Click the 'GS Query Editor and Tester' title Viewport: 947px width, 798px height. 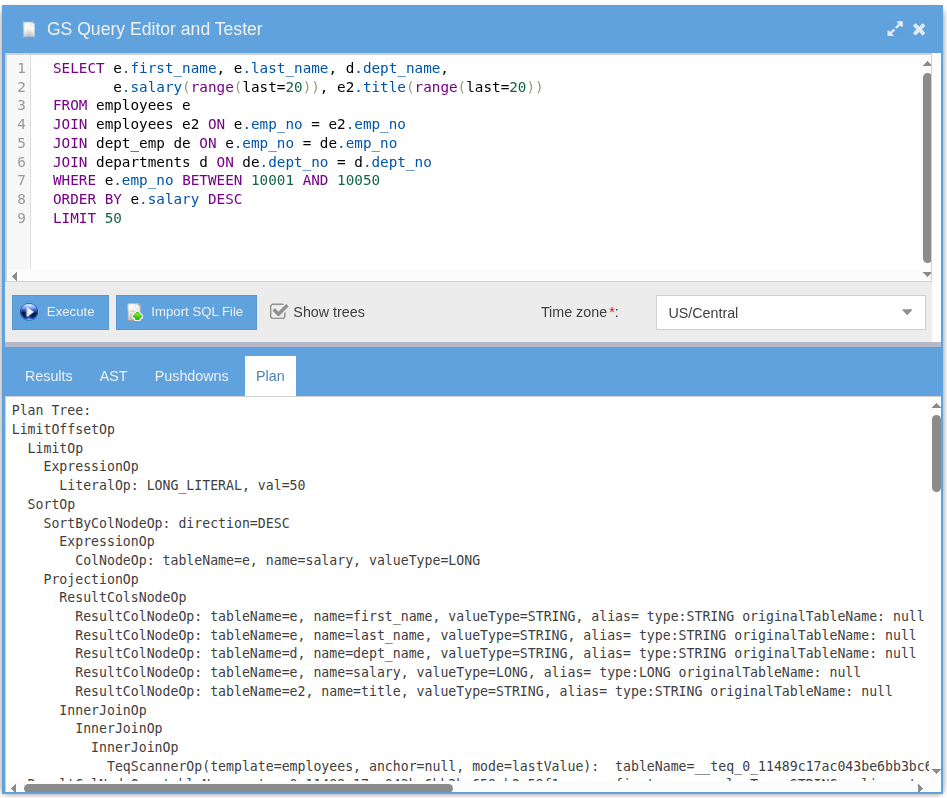[155, 29]
